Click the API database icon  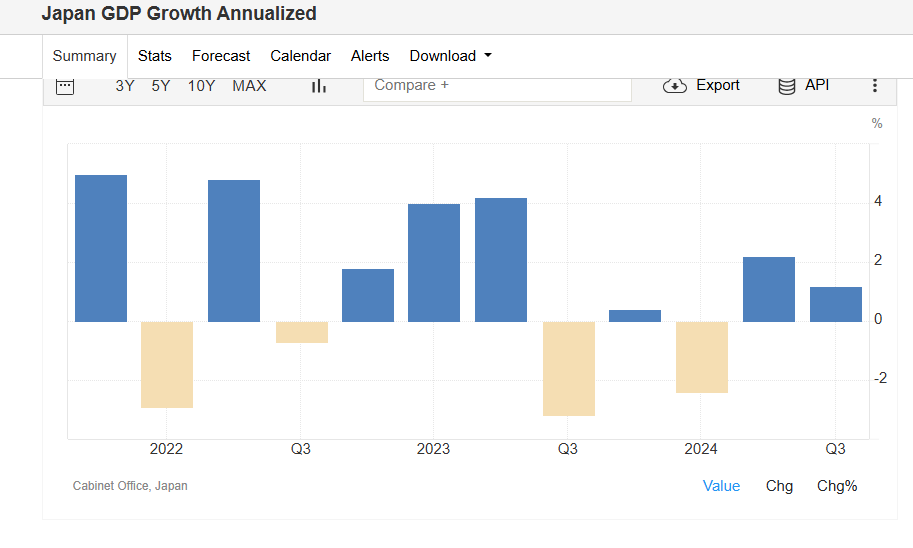787,86
